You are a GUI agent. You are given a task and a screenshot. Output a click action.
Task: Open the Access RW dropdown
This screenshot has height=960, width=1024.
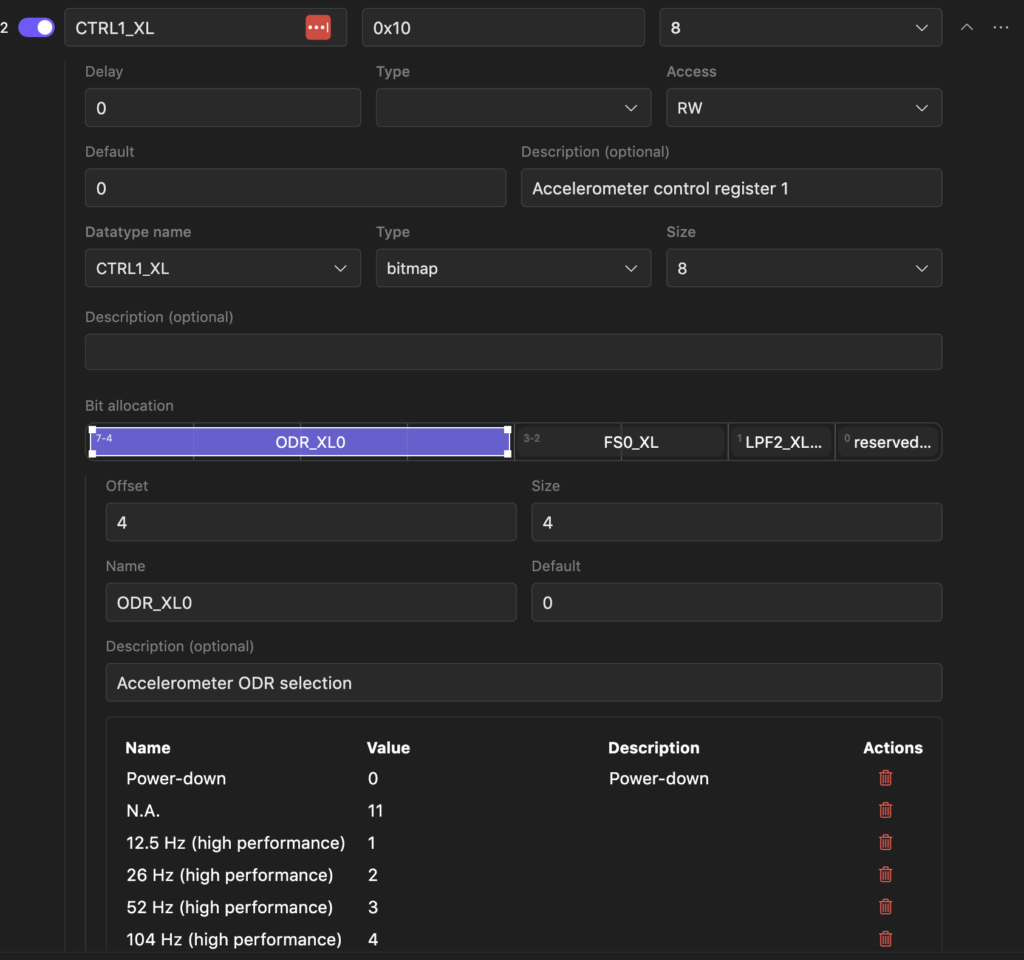point(803,108)
